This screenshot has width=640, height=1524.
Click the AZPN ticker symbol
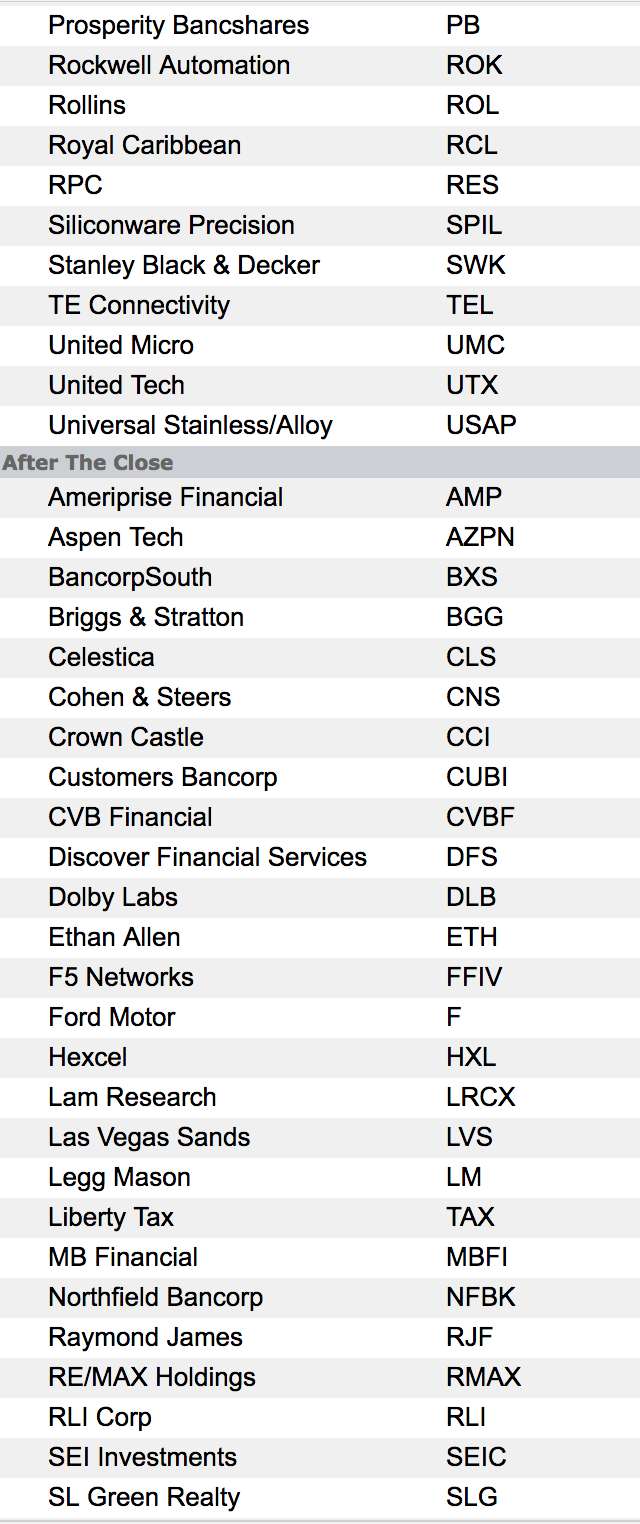480,537
